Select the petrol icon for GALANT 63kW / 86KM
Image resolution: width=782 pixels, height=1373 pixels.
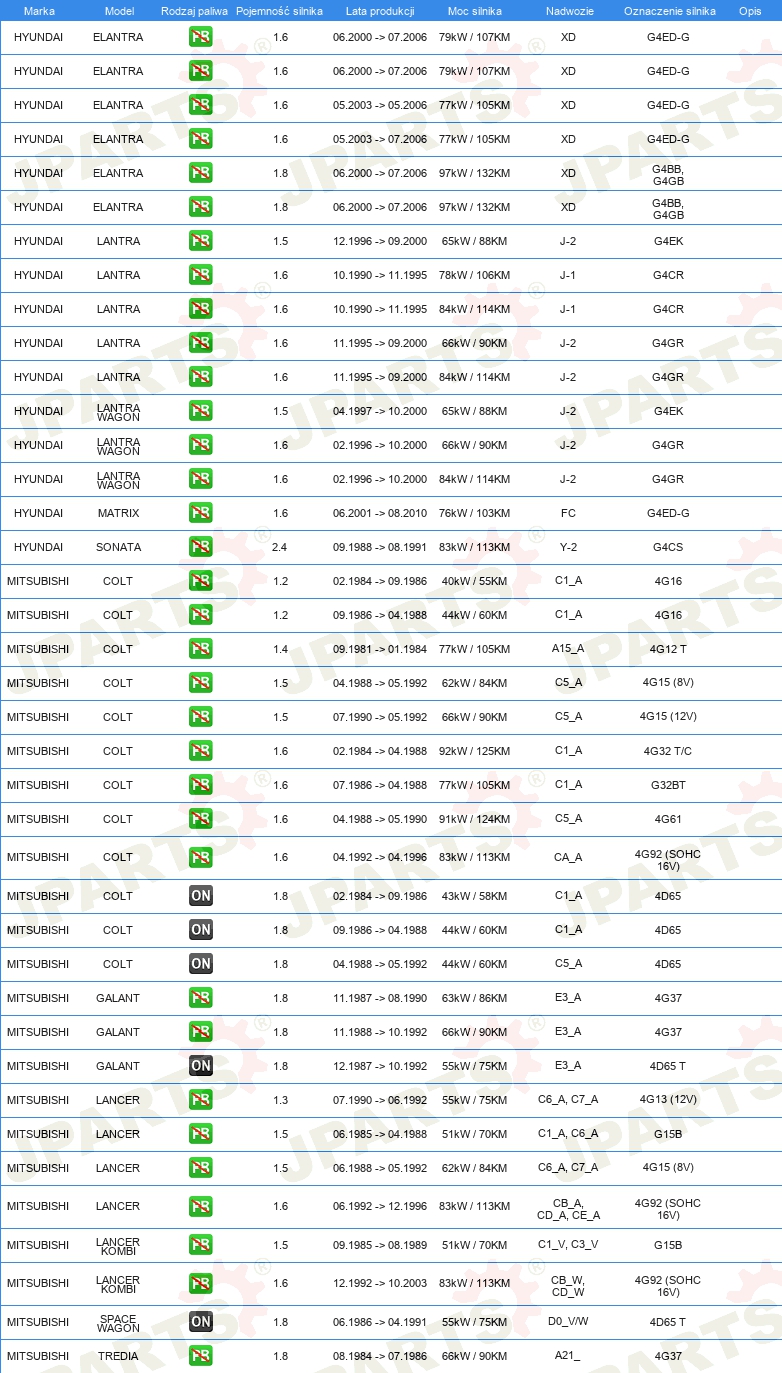click(201, 998)
